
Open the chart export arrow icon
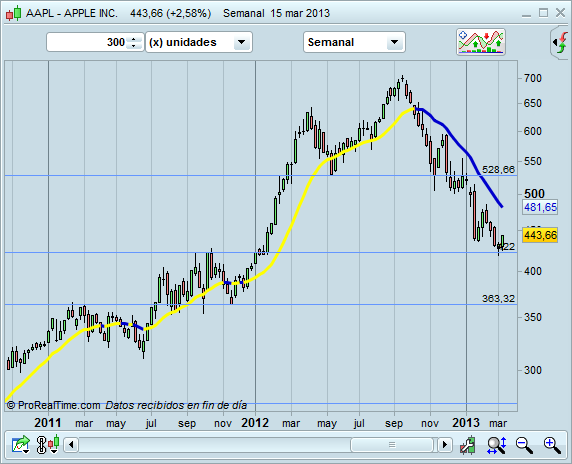[x=20, y=445]
